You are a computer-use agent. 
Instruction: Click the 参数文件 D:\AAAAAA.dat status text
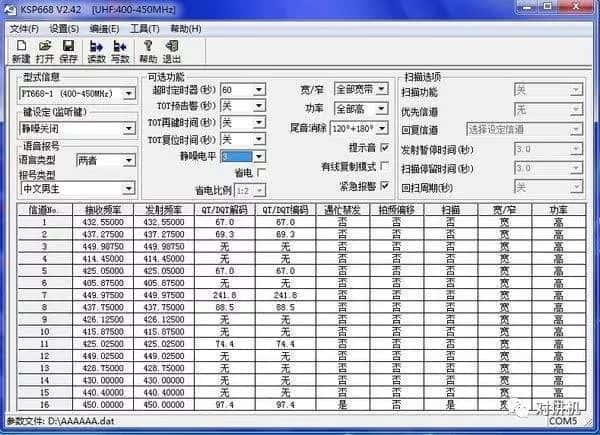pyautogui.click(x=60, y=421)
